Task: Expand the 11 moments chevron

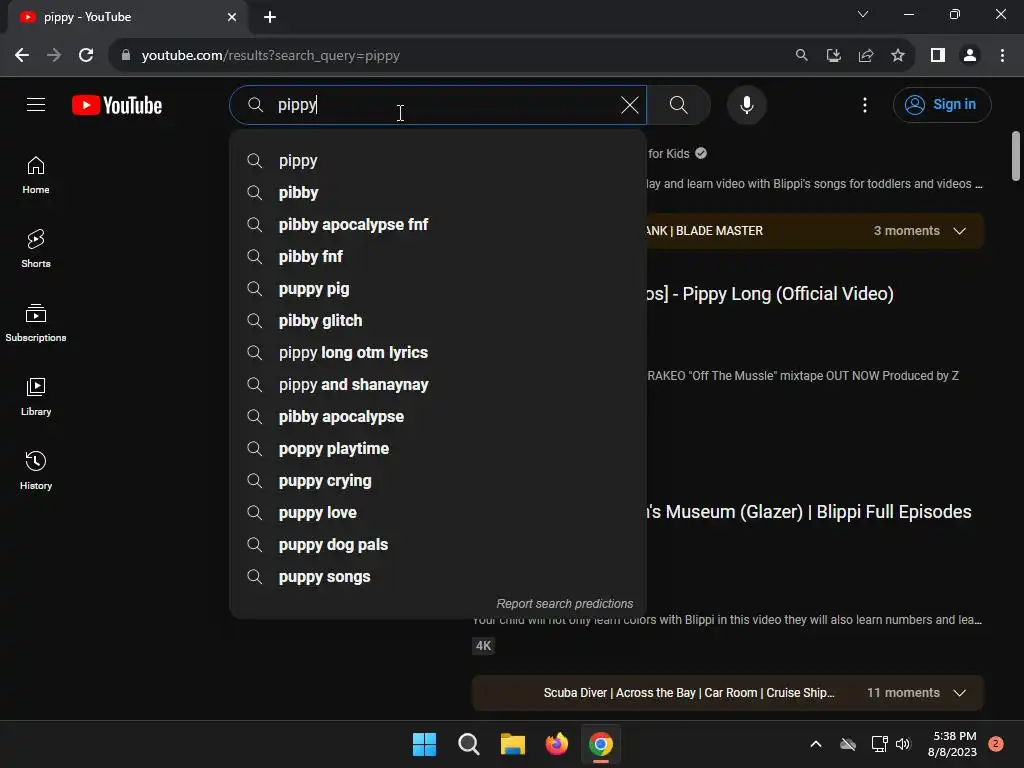Action: coord(959,693)
